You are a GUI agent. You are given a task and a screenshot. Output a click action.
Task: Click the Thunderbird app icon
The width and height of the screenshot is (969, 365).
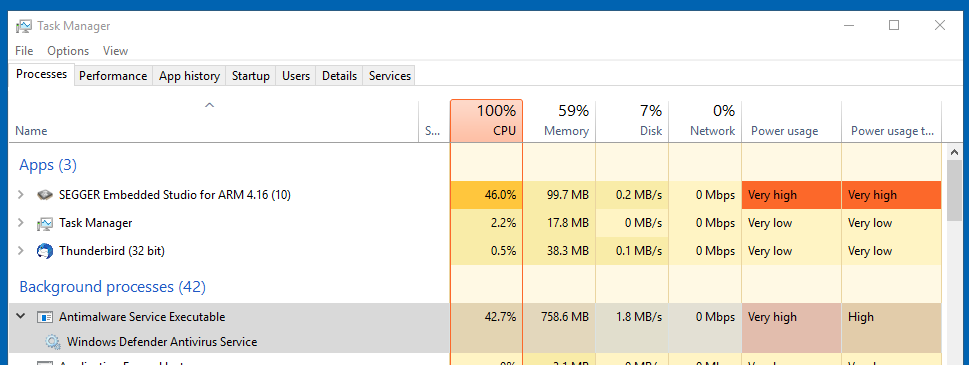click(45, 251)
